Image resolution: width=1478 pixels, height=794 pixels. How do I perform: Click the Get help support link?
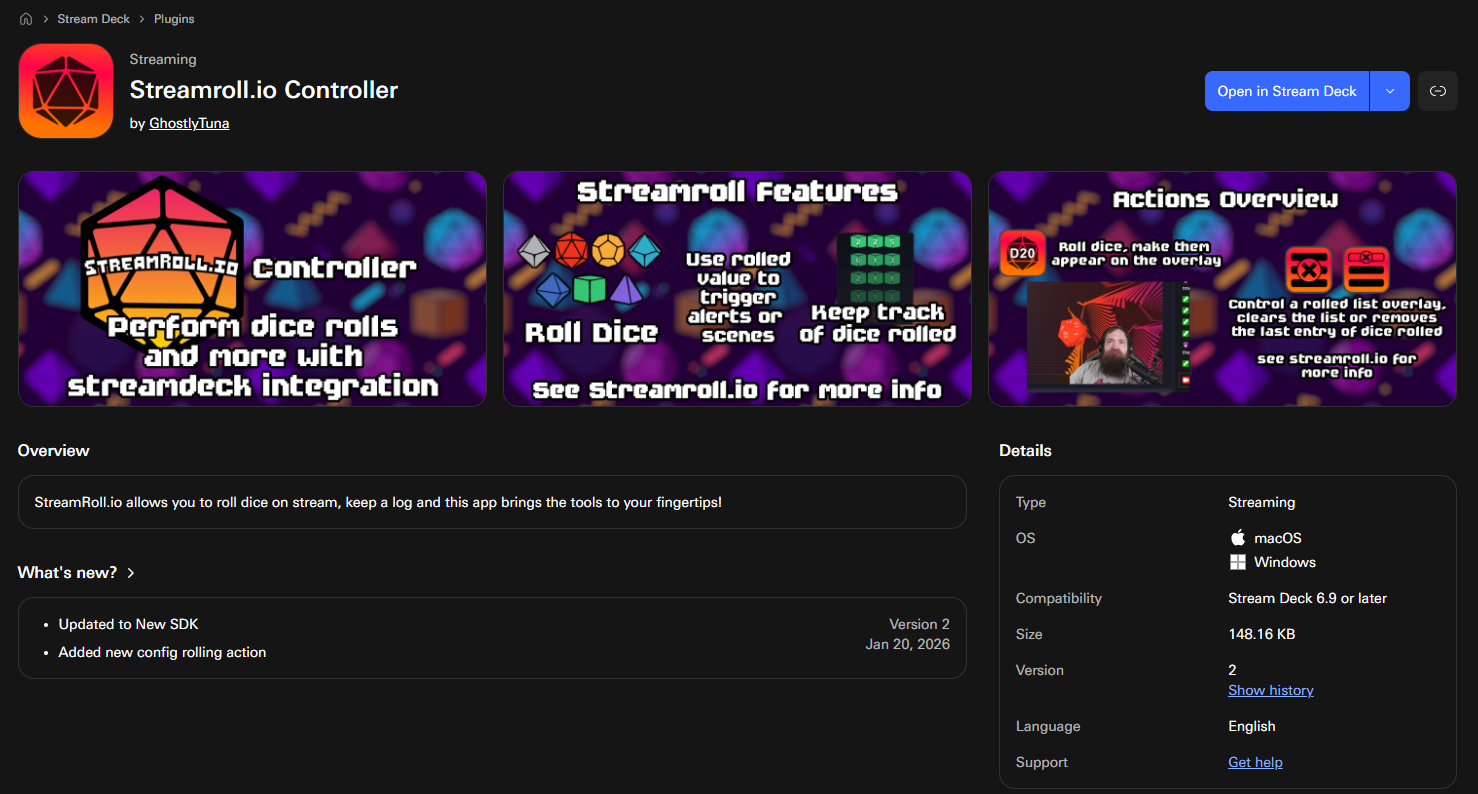tap(1254, 761)
